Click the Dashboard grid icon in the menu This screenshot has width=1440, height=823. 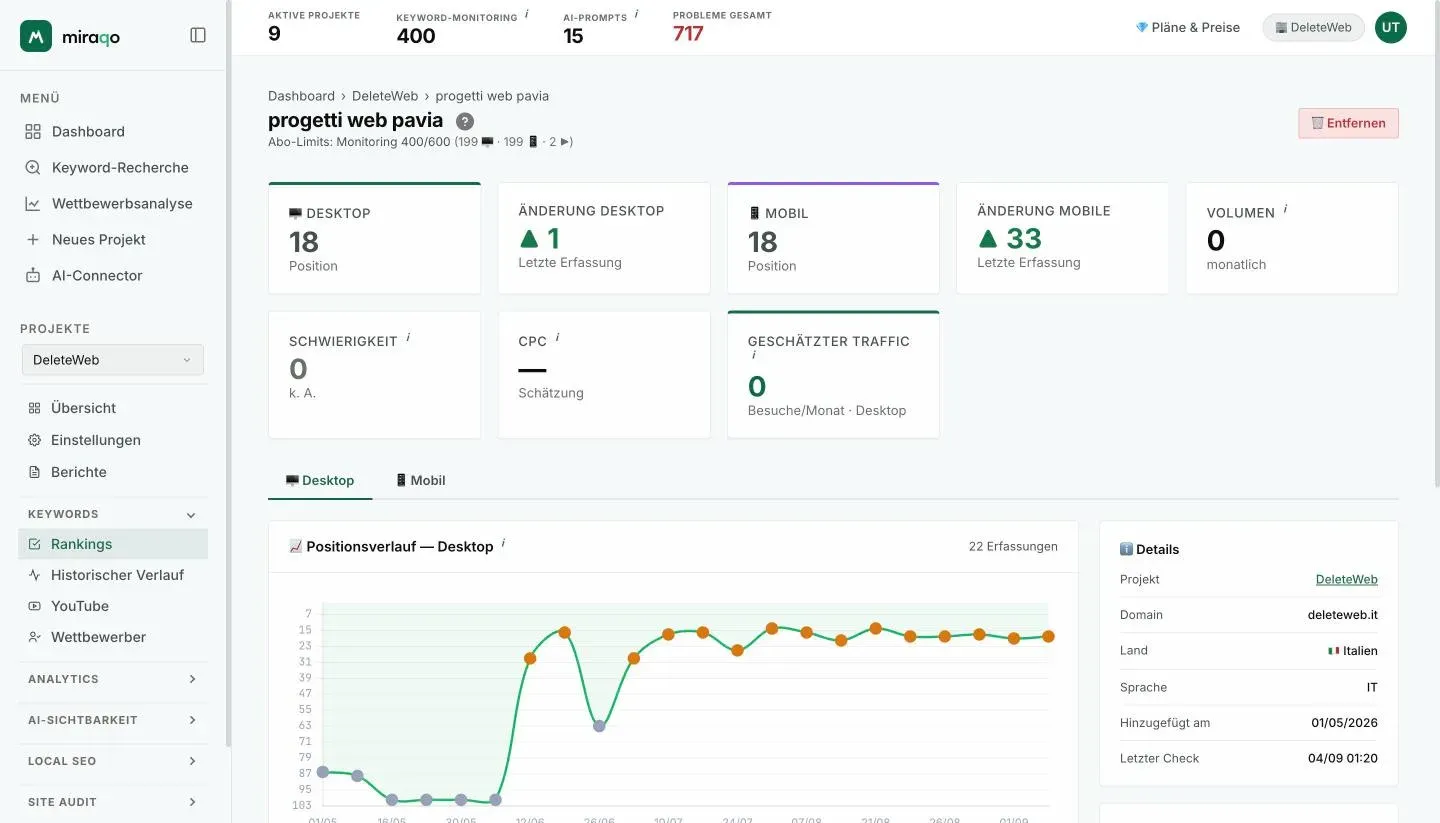33,132
